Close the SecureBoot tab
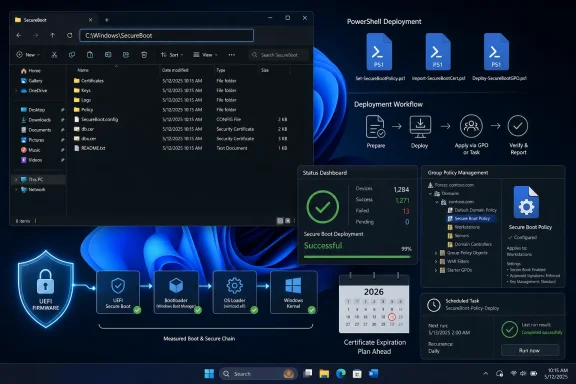Image resolution: width=576 pixels, height=384 pixels. 90,20
